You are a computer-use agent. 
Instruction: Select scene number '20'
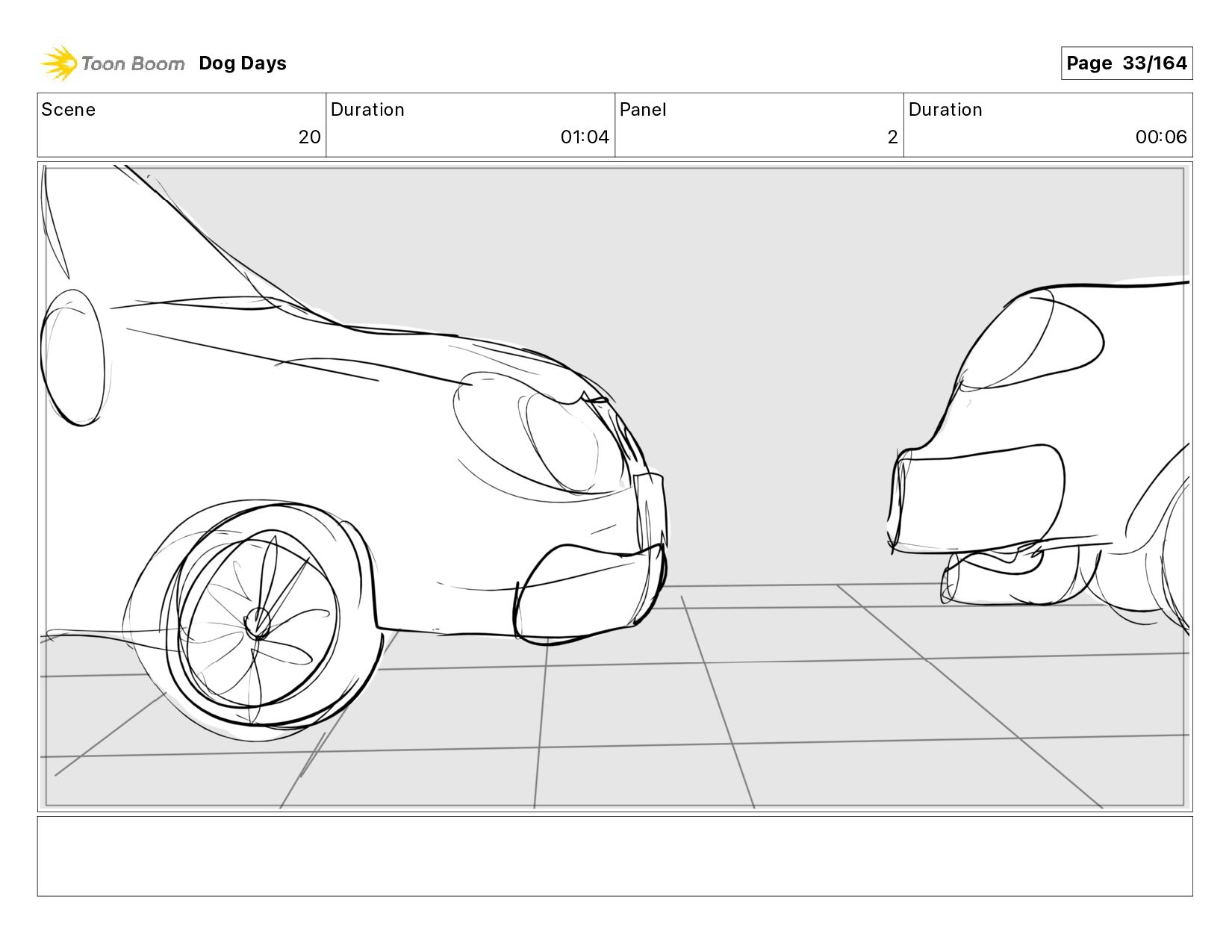309,137
